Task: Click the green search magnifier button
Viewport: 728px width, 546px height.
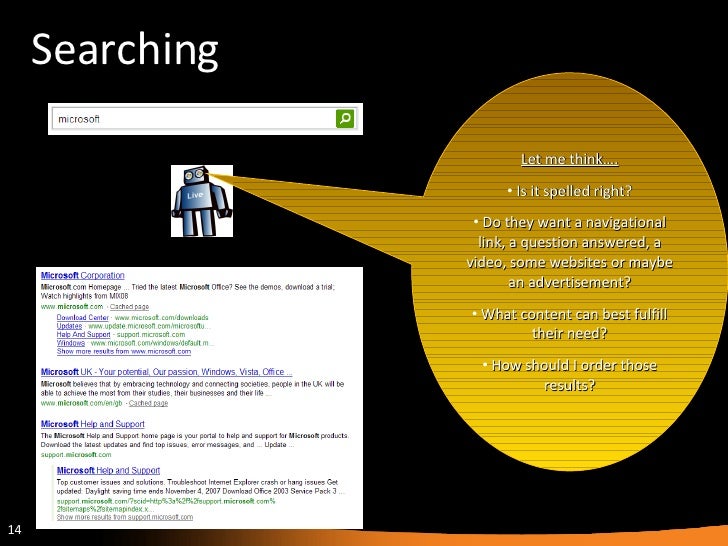Action: [x=344, y=119]
